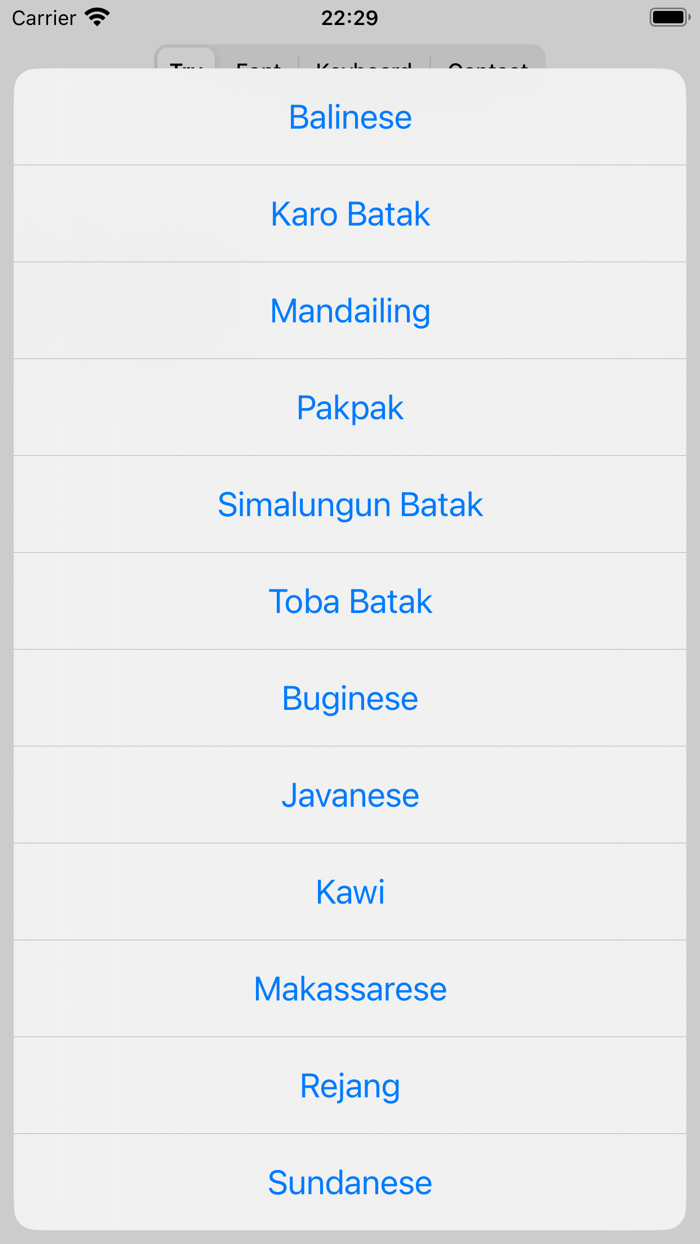Go to the Keyboard tab
700x1244 pixels.
364,70
